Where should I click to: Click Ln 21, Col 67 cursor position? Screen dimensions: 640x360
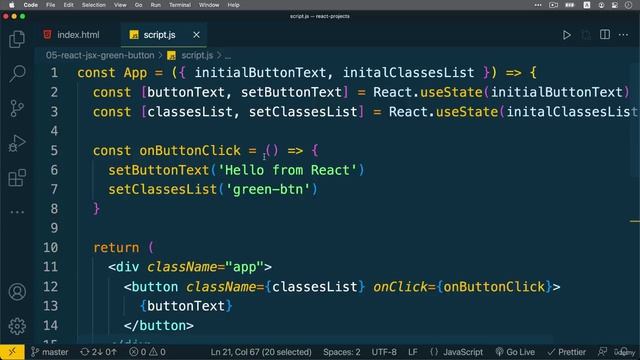point(261,352)
